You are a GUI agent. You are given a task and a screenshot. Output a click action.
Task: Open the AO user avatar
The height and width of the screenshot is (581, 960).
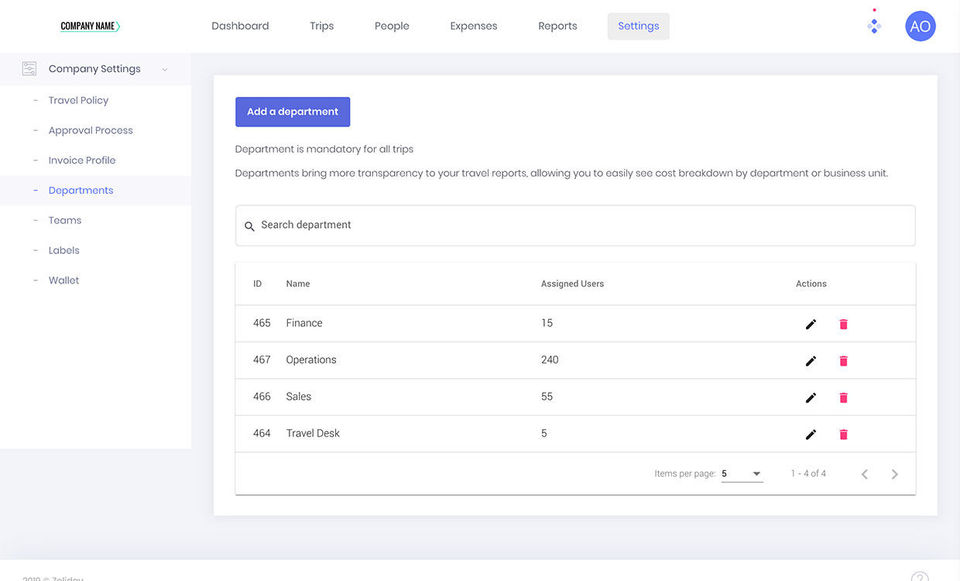(x=920, y=27)
